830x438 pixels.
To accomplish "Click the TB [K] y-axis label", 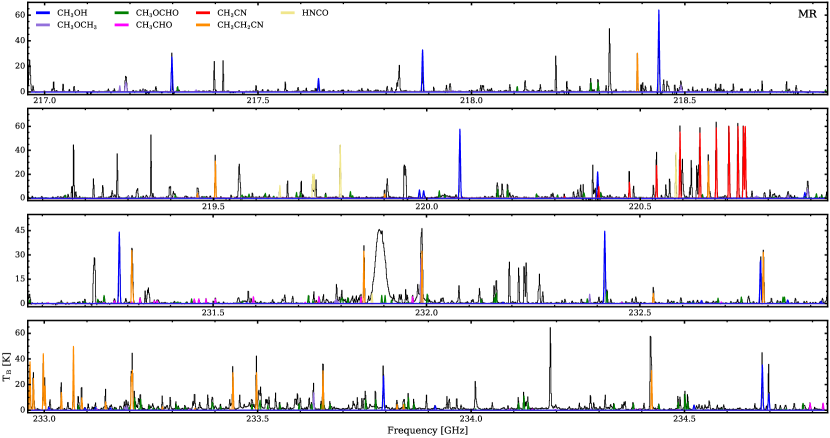I will click(x=7, y=369).
